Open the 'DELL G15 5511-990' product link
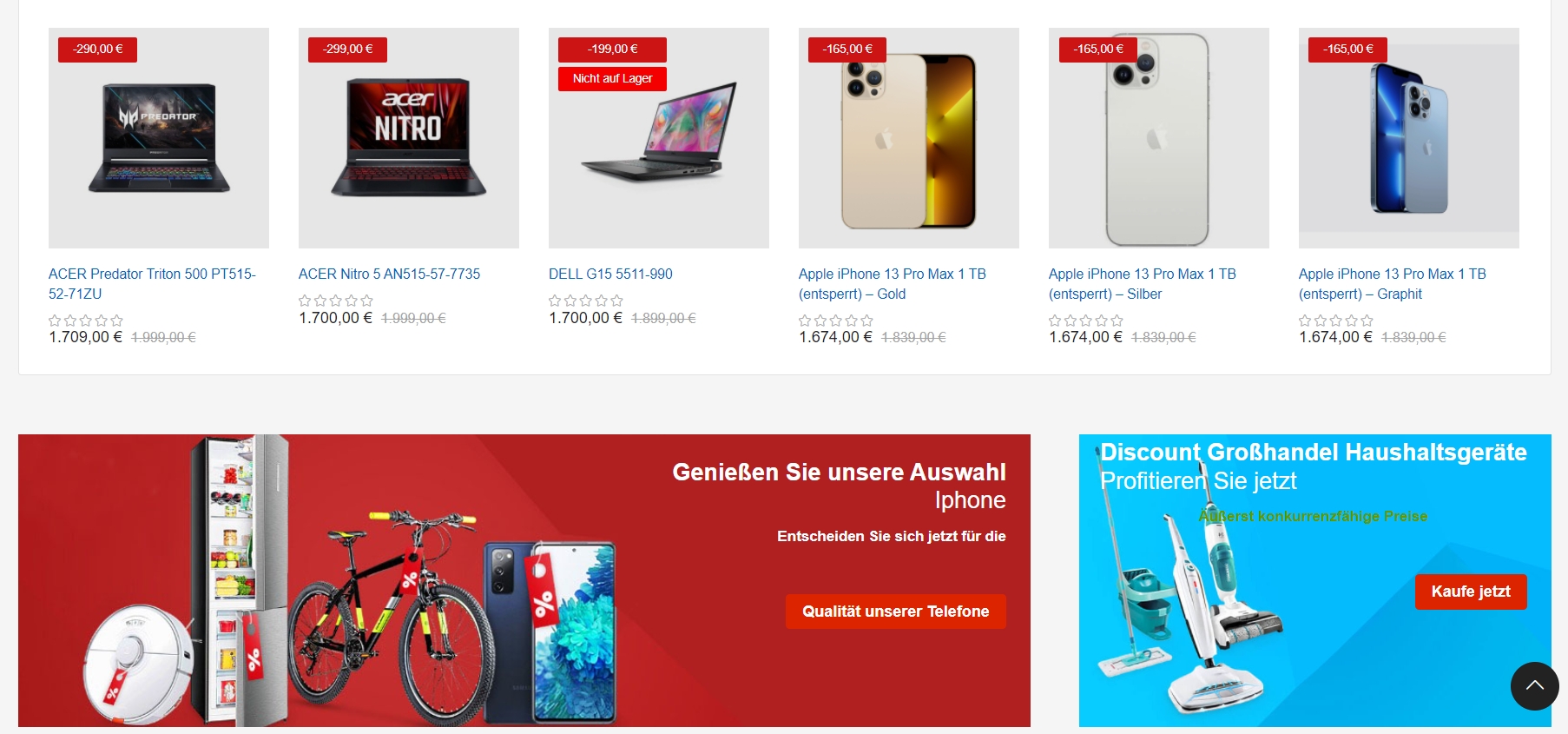Image resolution: width=1568 pixels, height=734 pixels. coord(610,274)
